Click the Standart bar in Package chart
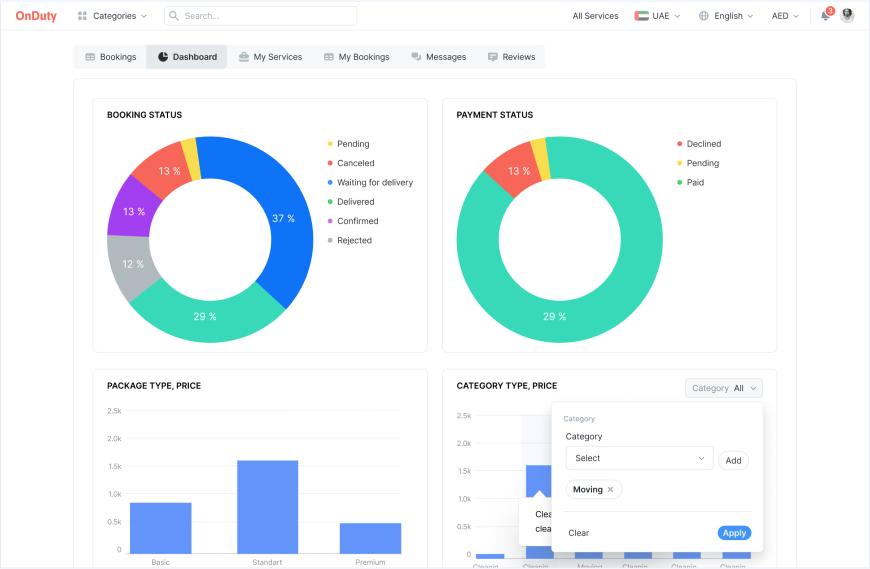This screenshot has width=870, height=569. click(267, 507)
